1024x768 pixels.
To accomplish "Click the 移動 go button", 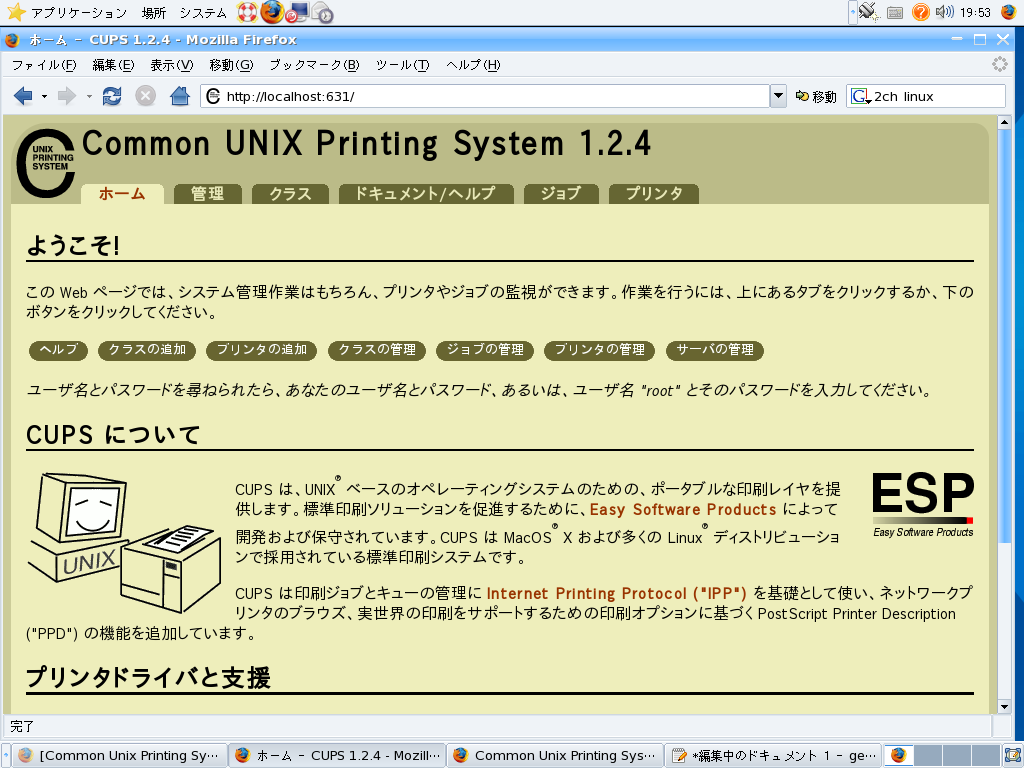I will 815,97.
